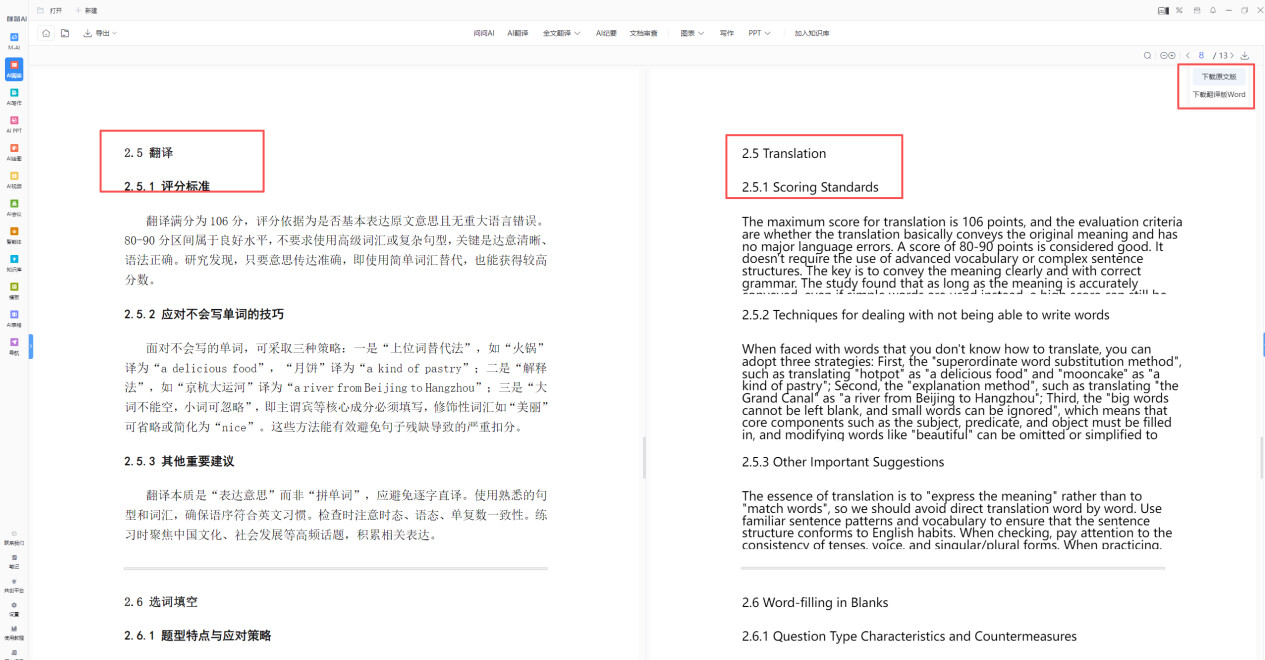Open the M-AI sidebar item
This screenshot has width=1265, height=660.
(x=14, y=40)
